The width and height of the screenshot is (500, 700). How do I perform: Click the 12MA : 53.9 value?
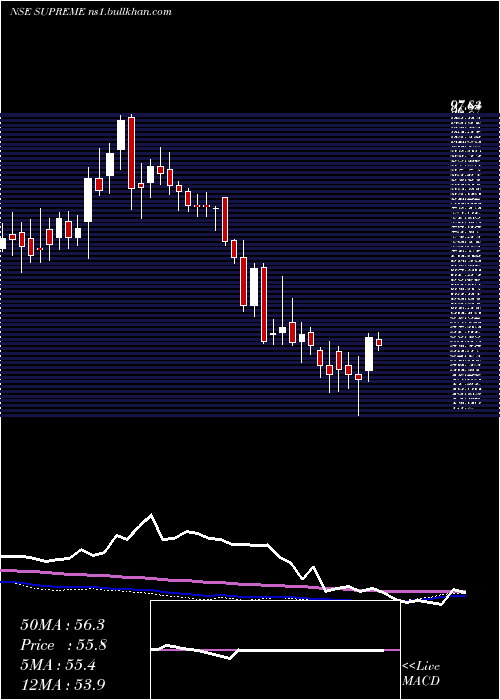(x=62, y=685)
